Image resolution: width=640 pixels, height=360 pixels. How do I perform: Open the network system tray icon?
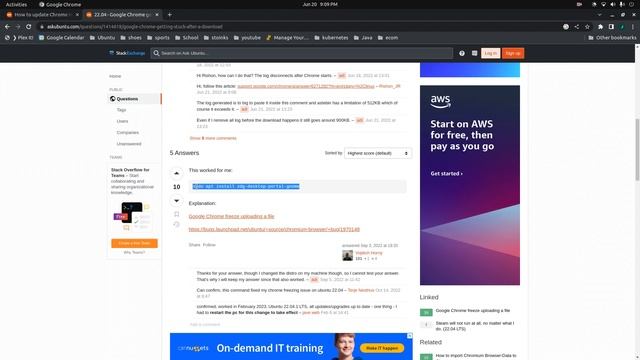[603, 4]
